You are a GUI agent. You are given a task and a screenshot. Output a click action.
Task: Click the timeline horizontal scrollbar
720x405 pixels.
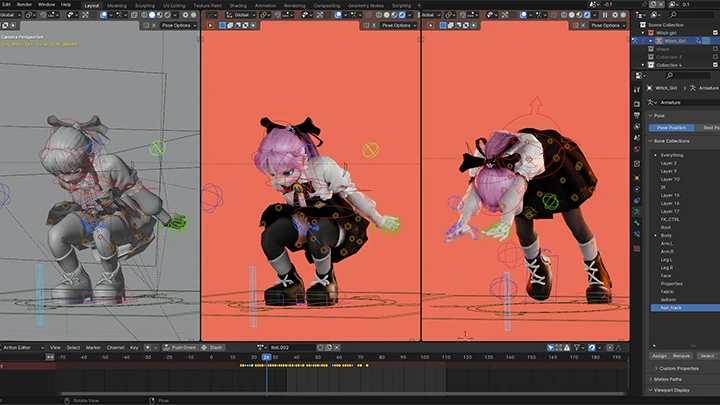click(x=343, y=394)
